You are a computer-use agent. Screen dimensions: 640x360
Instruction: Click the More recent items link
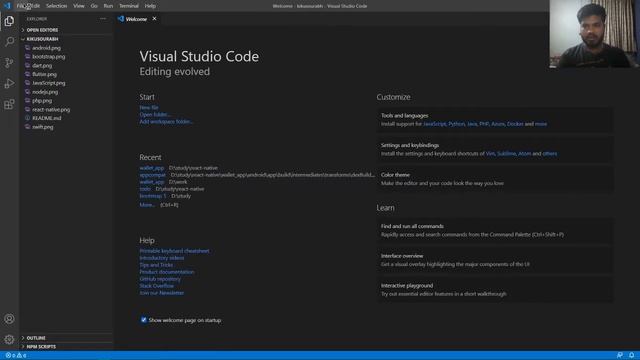click(147, 205)
